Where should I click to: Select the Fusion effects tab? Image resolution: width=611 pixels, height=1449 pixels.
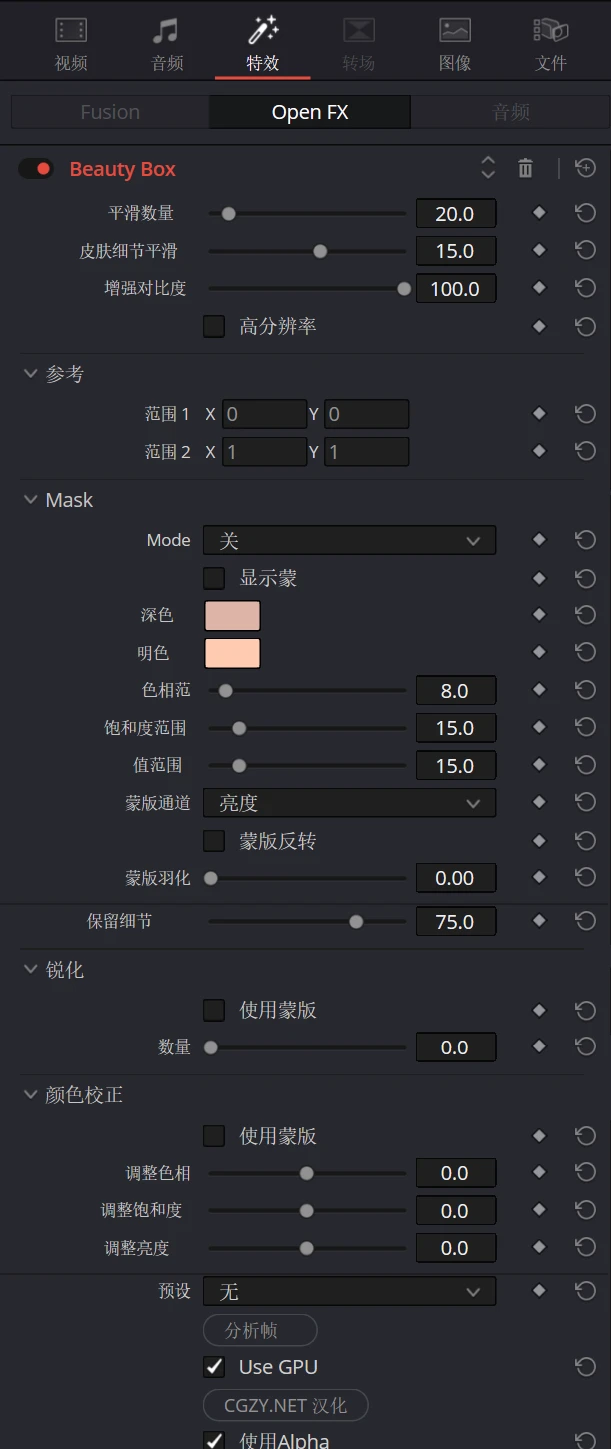coord(110,112)
